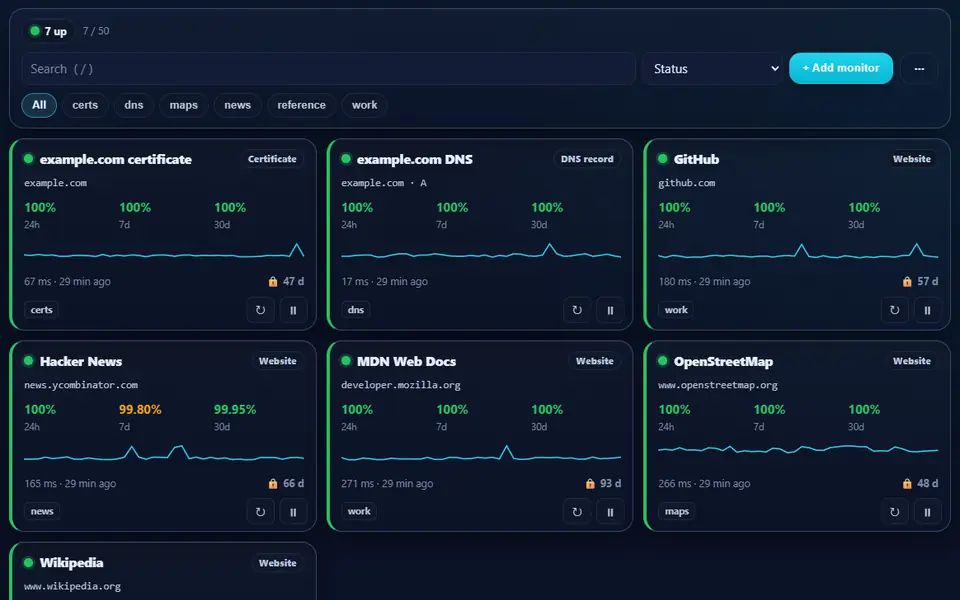Click the developer.mozilla.org address
The width and height of the screenshot is (960, 600).
(401, 385)
